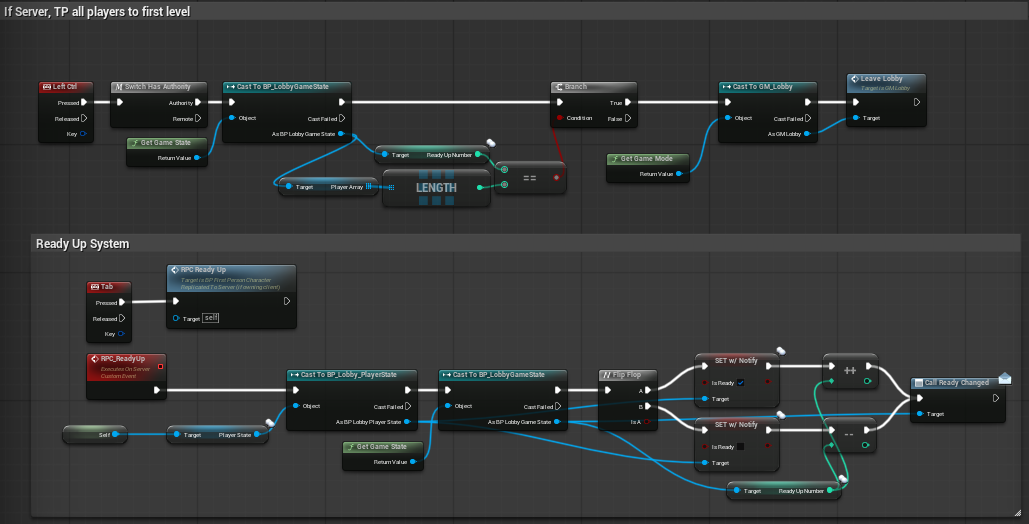Click the self Target field on RPC Ready Up

point(211,318)
